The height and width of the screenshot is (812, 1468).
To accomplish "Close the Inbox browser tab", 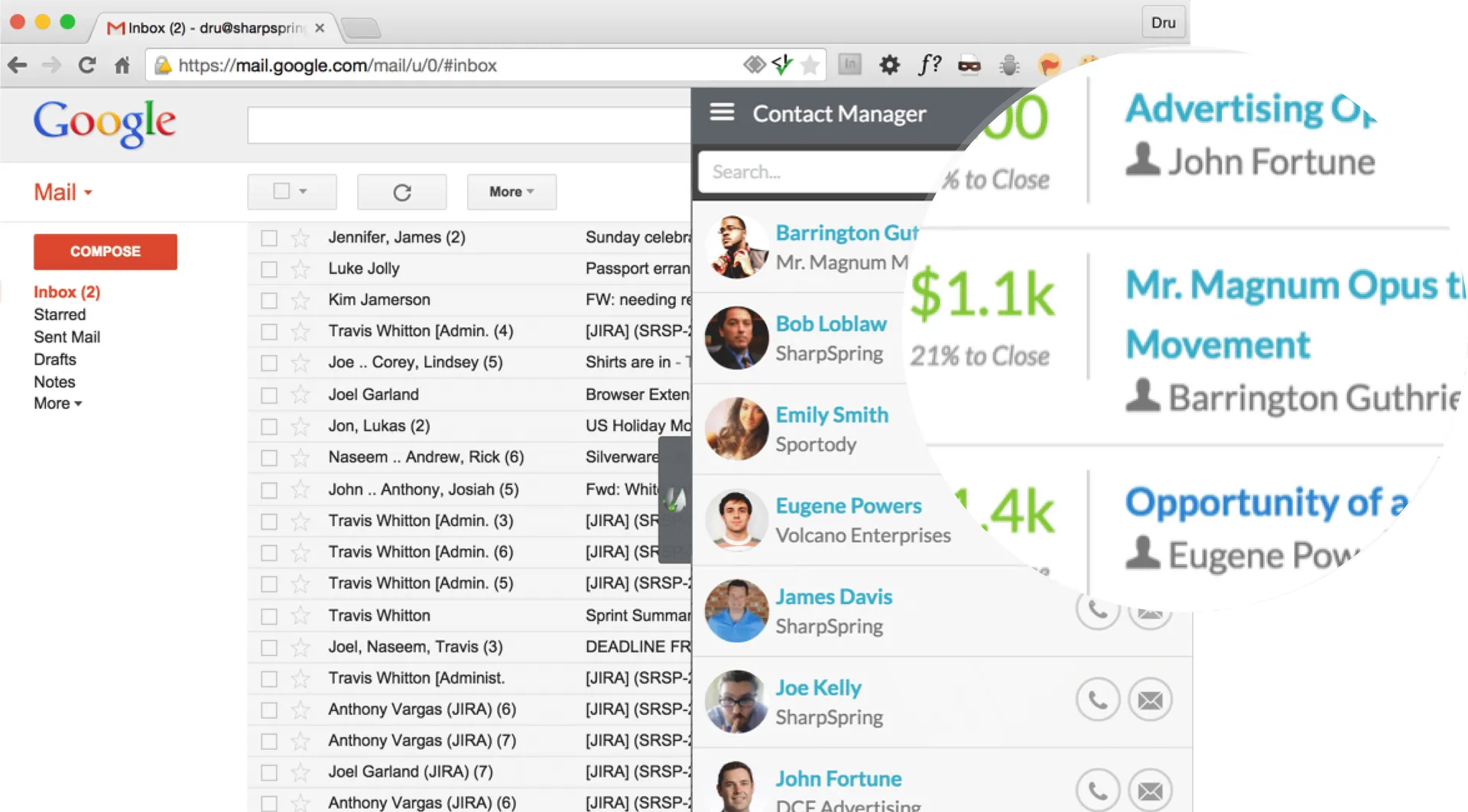I will point(320,28).
